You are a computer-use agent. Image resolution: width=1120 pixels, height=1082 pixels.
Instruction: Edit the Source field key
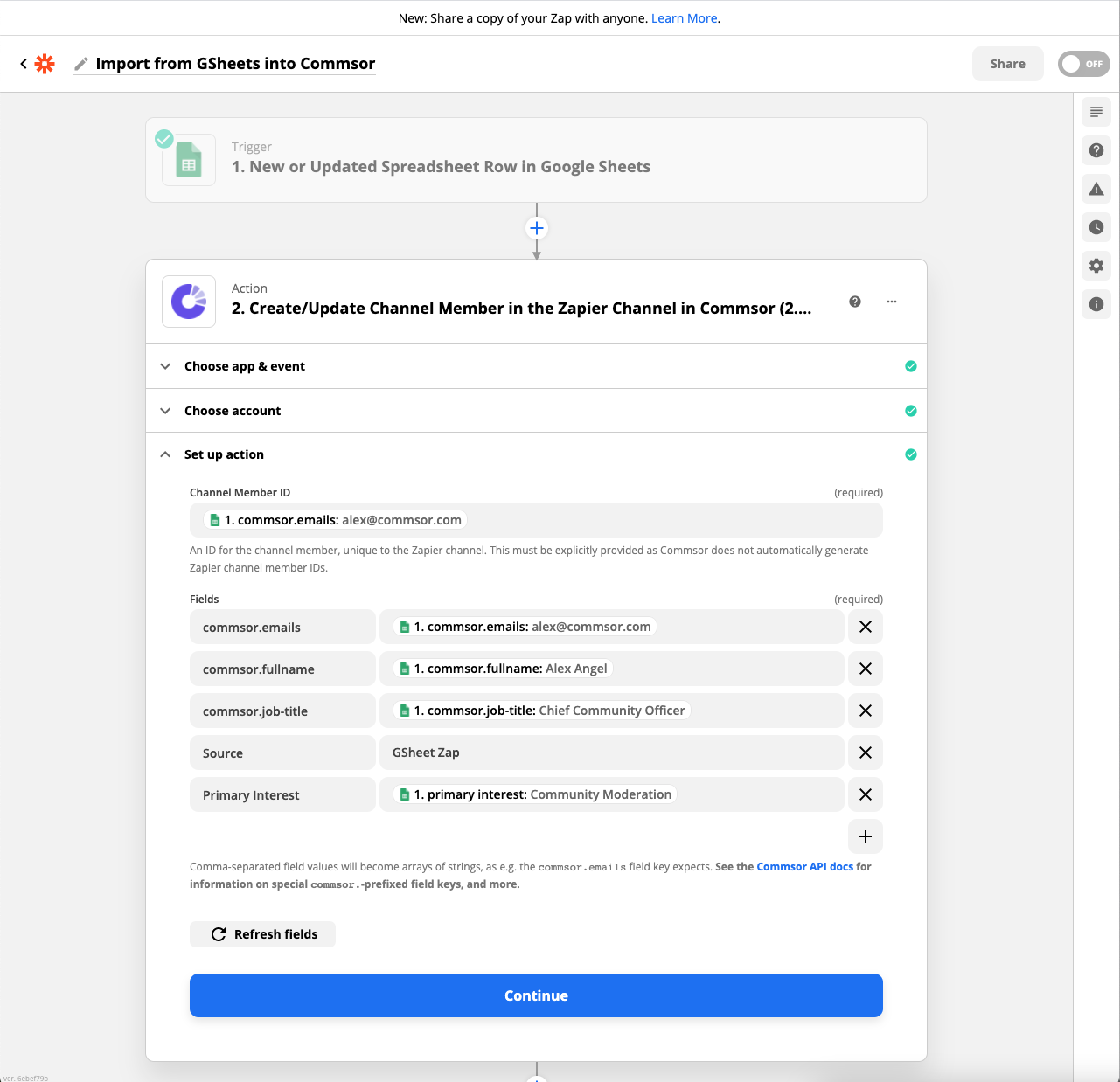[282, 753]
